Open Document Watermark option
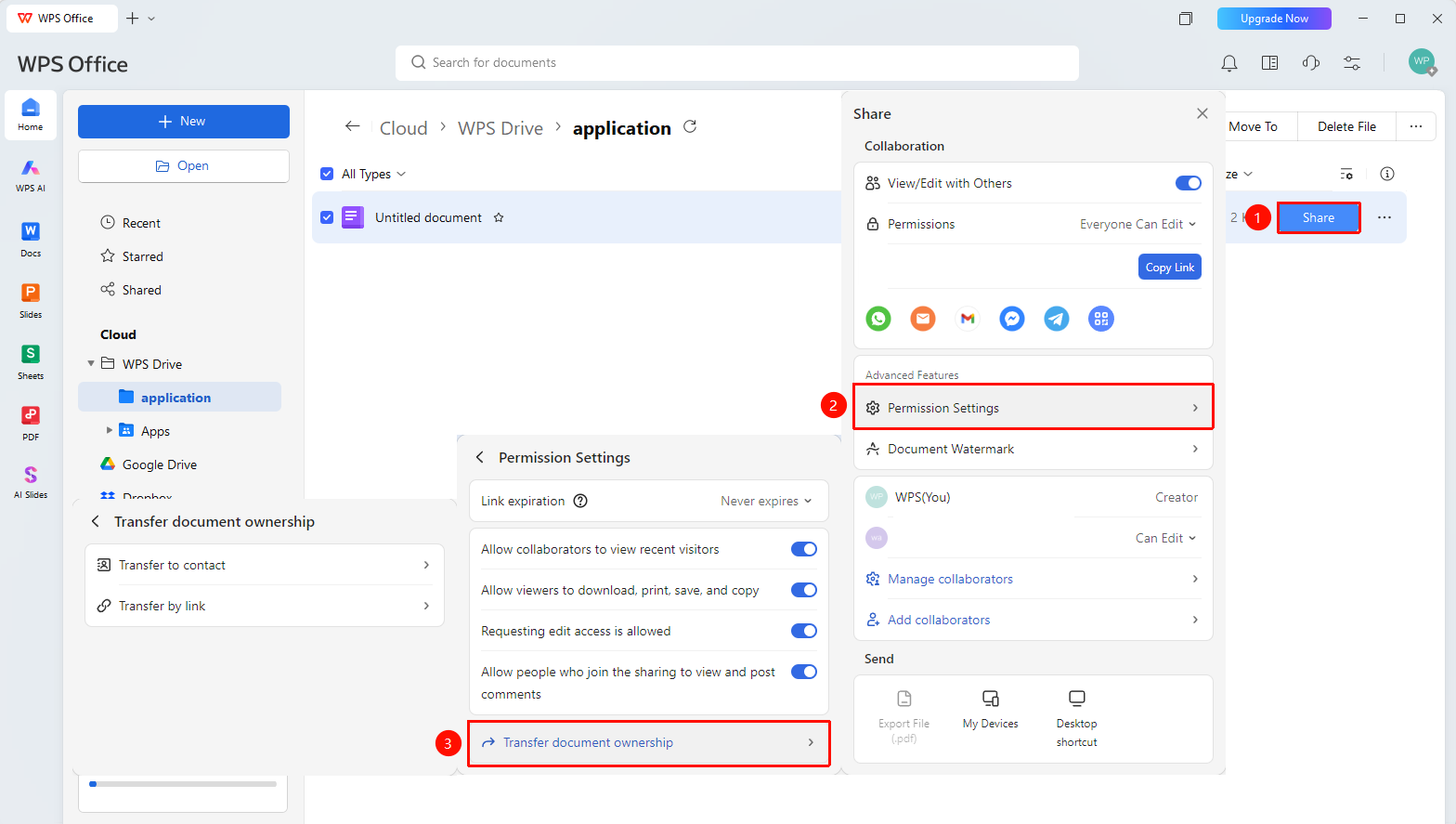The height and width of the screenshot is (824, 1456). click(x=1033, y=449)
